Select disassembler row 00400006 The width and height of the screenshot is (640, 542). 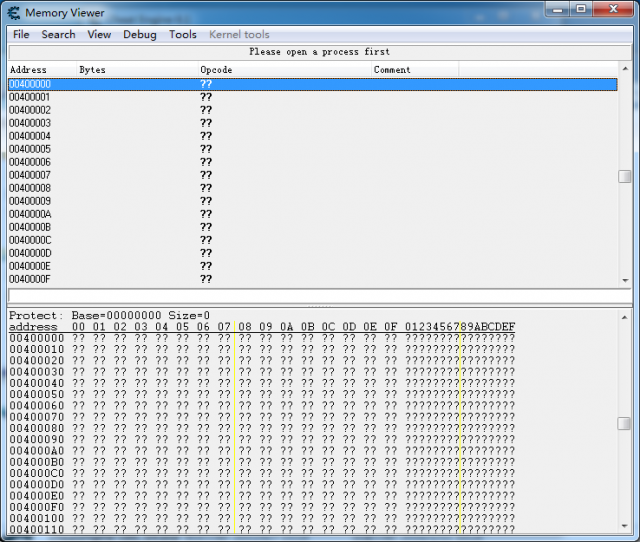point(313,162)
